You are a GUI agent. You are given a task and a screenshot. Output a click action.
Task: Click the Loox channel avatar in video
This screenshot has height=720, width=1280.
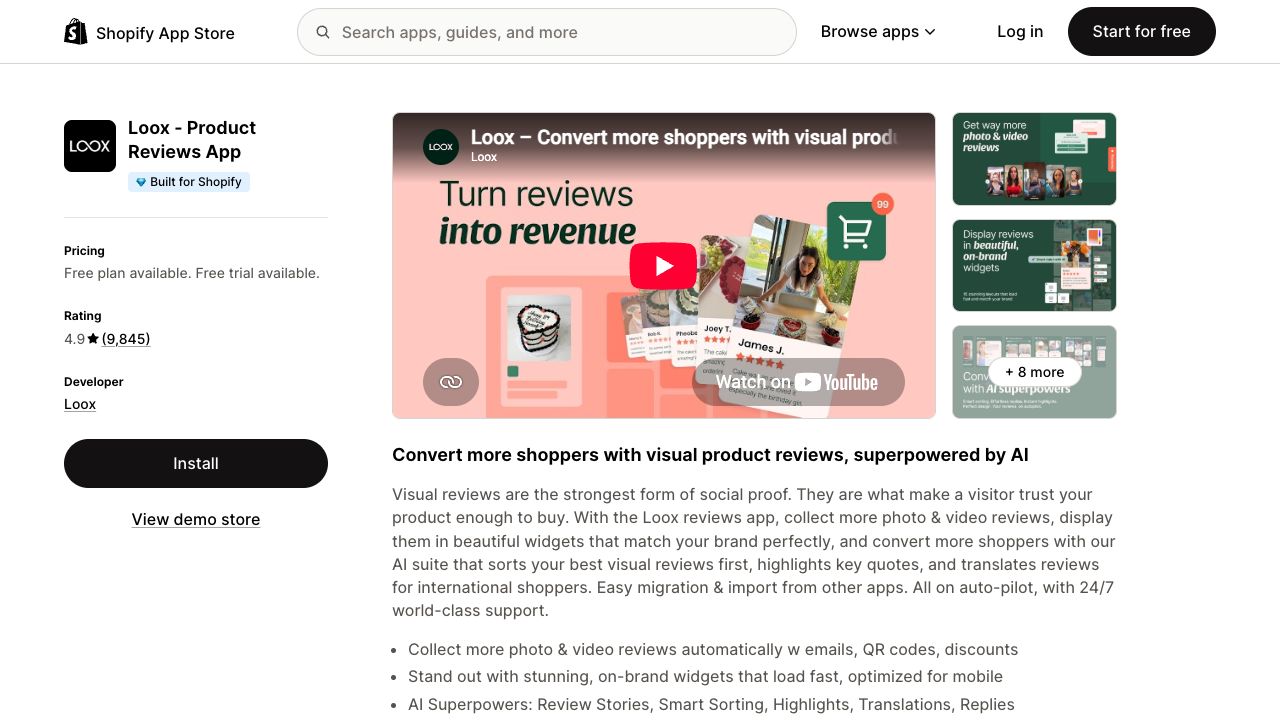coord(441,146)
